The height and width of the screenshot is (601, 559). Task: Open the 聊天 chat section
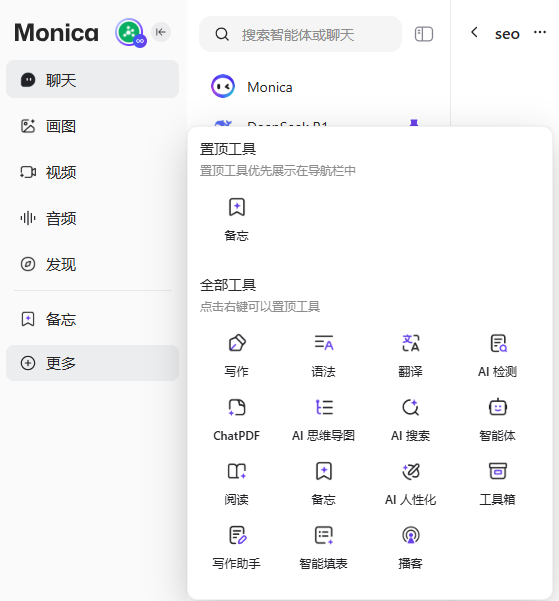tap(92, 79)
